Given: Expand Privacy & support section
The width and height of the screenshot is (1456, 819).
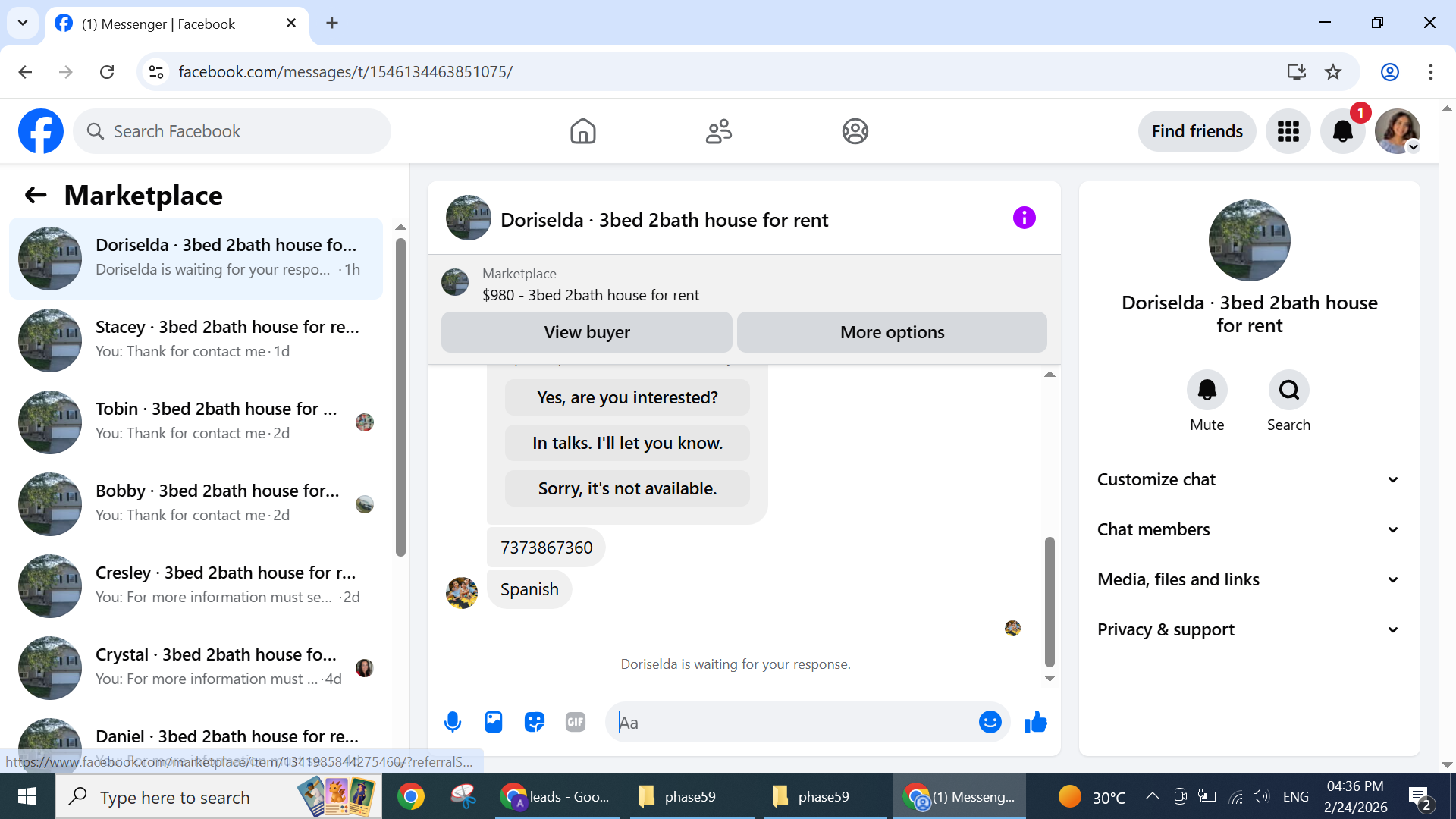Looking at the screenshot, I should point(1249,629).
